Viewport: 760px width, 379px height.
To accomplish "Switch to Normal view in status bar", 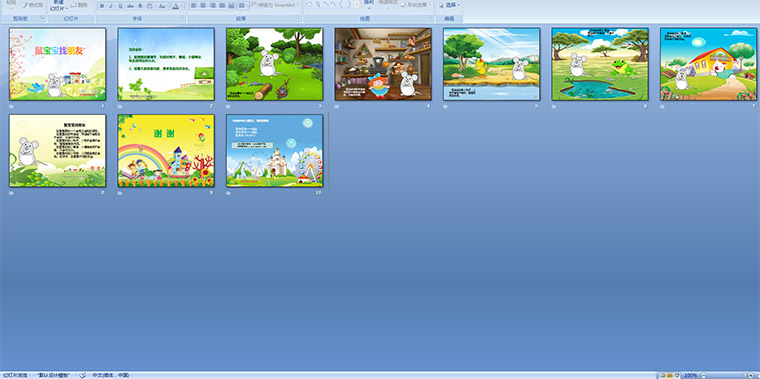I will 663,376.
